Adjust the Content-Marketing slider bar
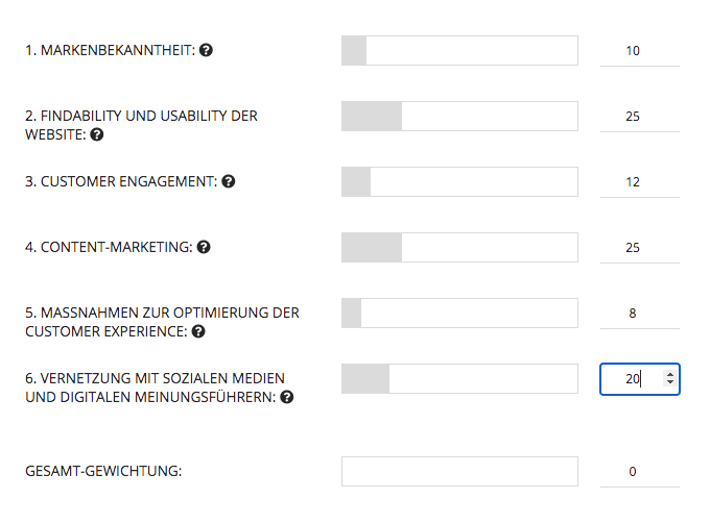710x524 pixels. (460, 247)
